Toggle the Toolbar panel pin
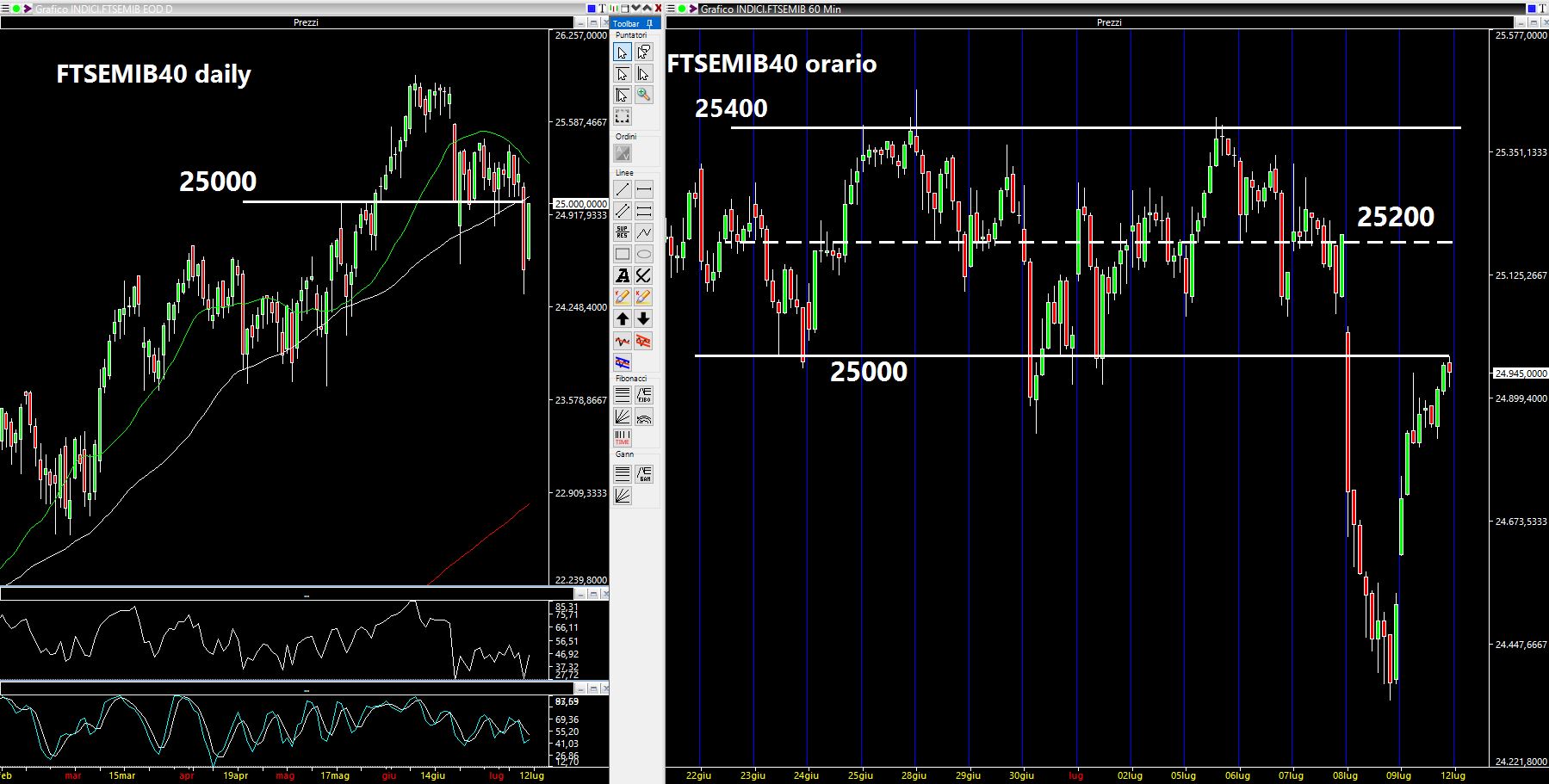This screenshot has width=1549, height=784. pos(649,23)
